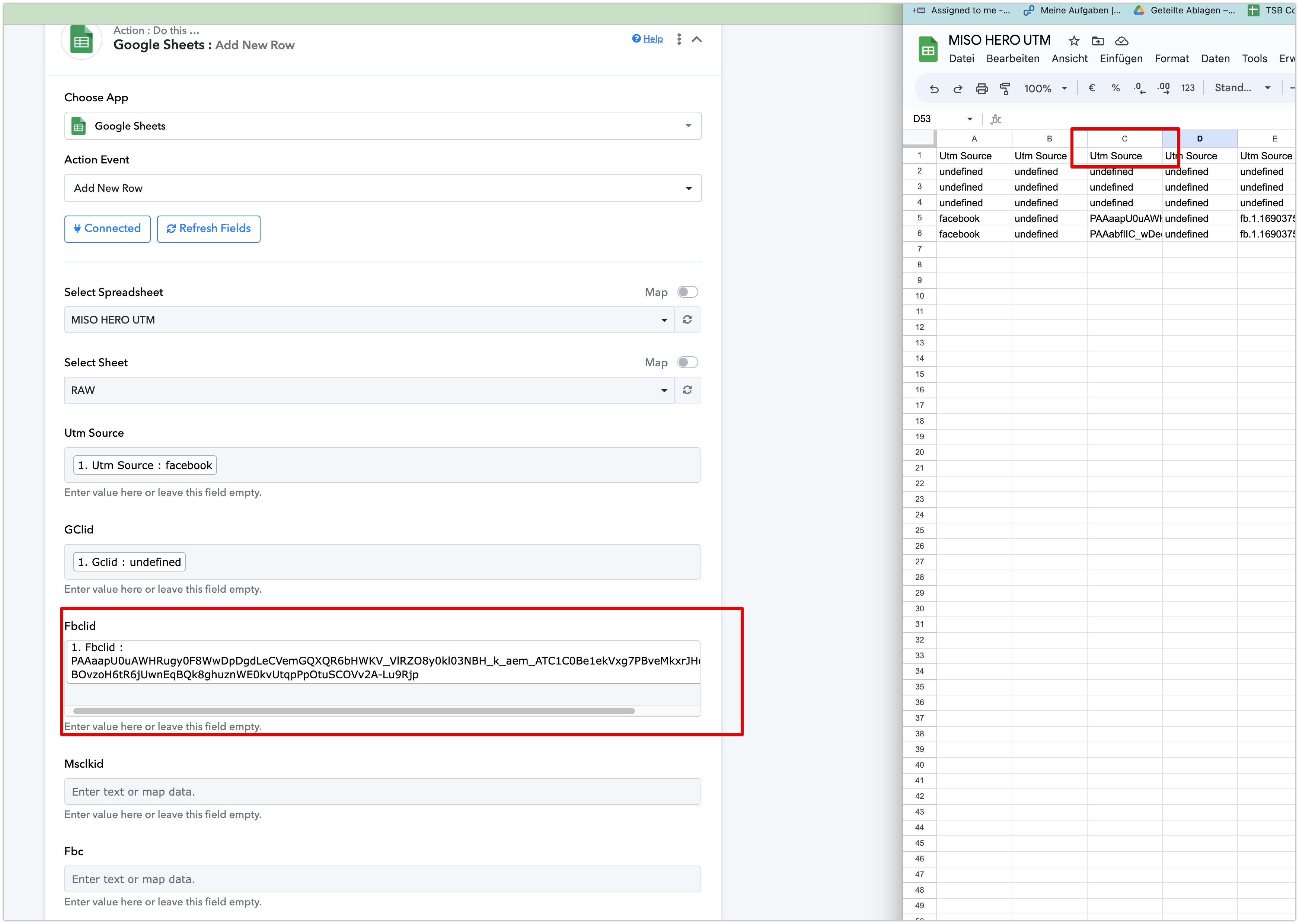
Task: Open the Assigned to me bookmark
Action: click(961, 10)
